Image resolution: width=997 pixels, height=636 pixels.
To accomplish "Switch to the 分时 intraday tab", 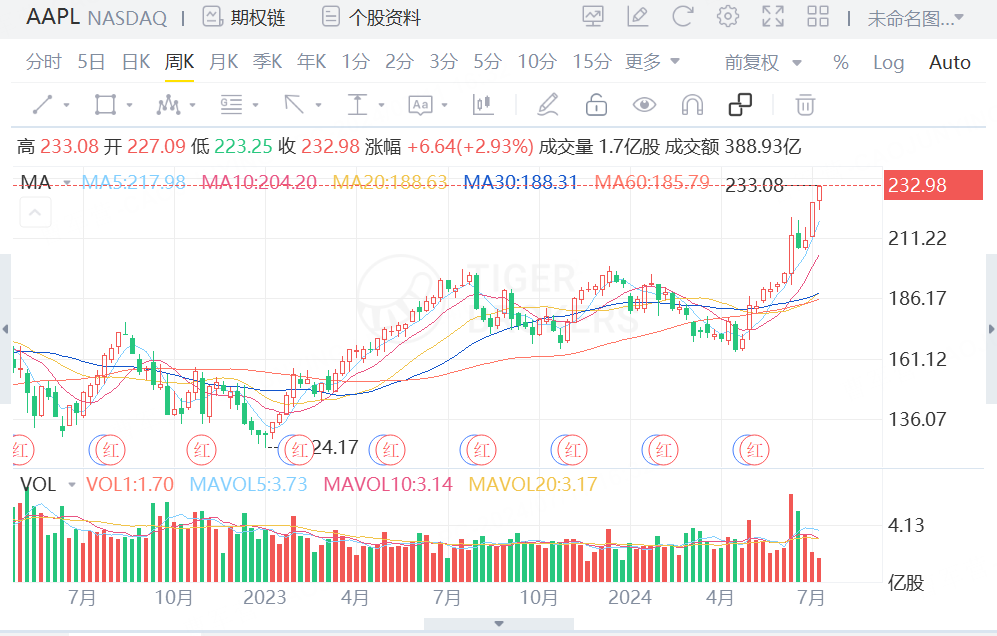I will [43, 62].
